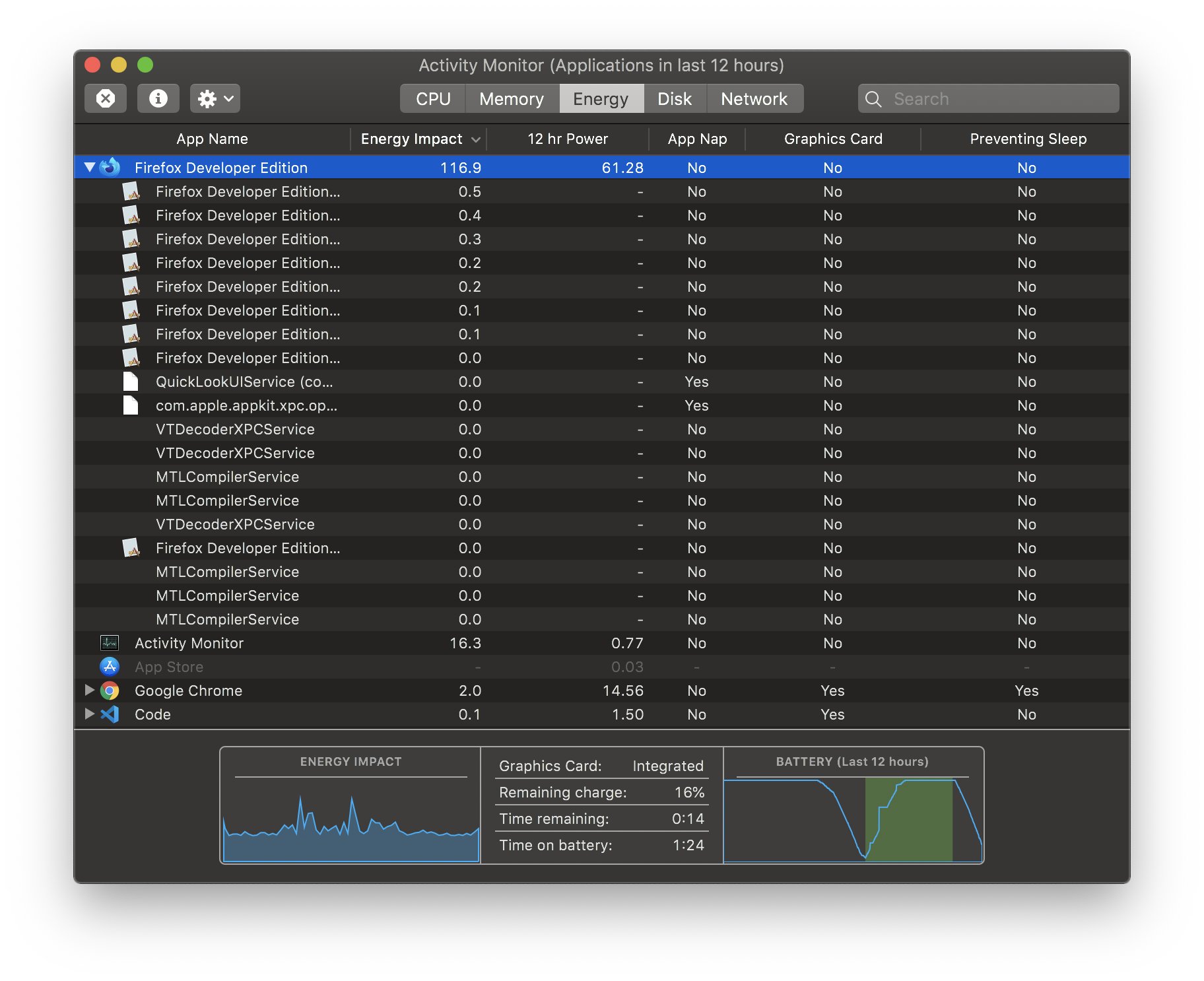Click the Quit Process stop icon
Image resolution: width=1204 pixels, height=981 pixels.
[x=106, y=98]
